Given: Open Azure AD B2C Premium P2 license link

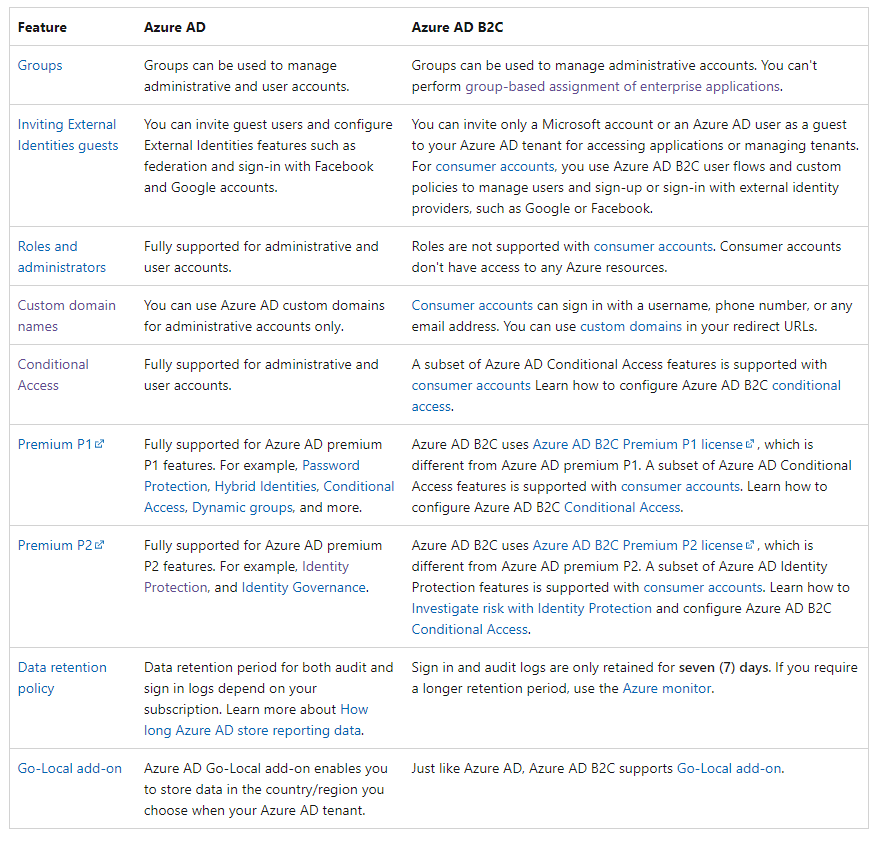Looking at the screenshot, I should tap(637, 545).
